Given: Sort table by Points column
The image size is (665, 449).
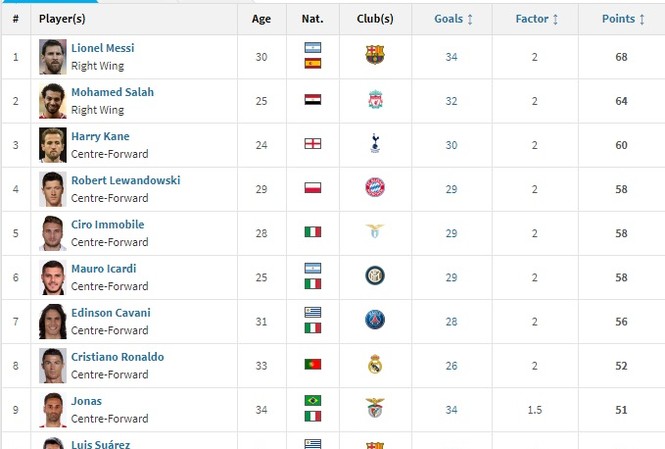Looking at the screenshot, I should (623, 19).
